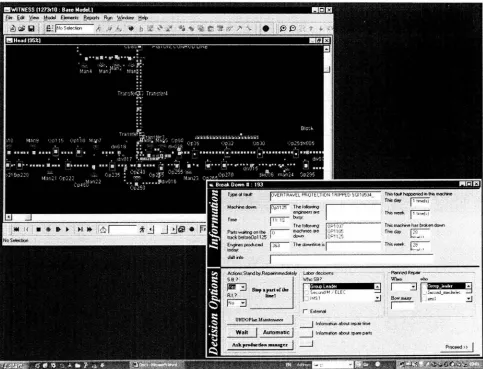Click the Start button on Windows taskbar
The height and width of the screenshot is (369, 483).
[12, 365]
